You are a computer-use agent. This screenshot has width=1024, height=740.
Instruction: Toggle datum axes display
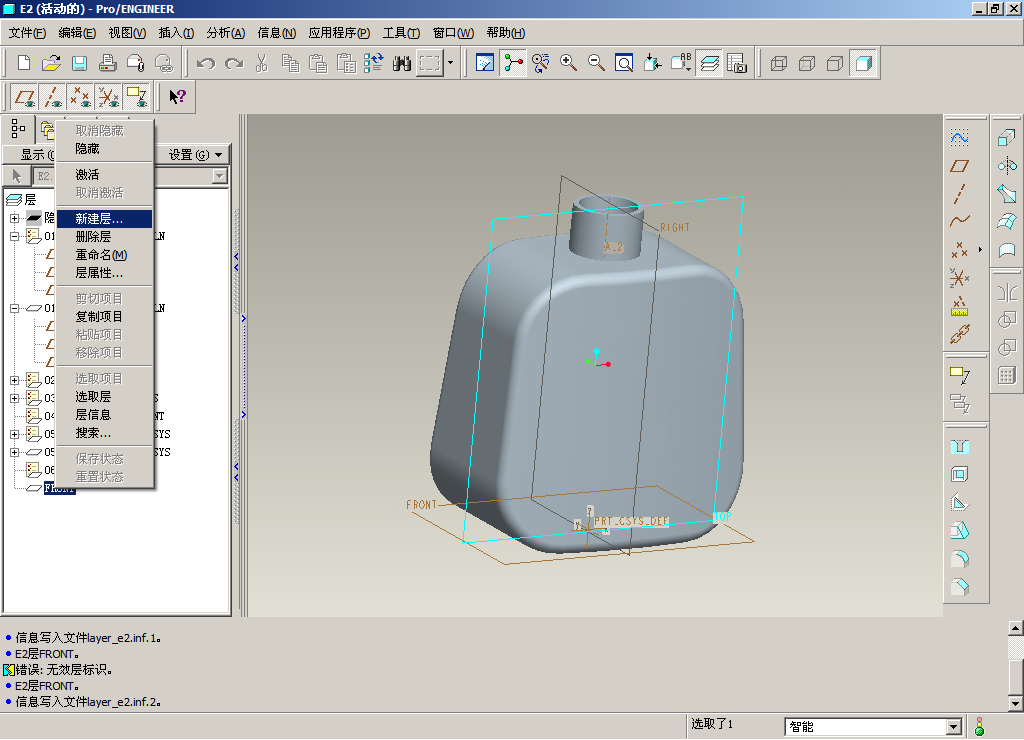point(53,97)
